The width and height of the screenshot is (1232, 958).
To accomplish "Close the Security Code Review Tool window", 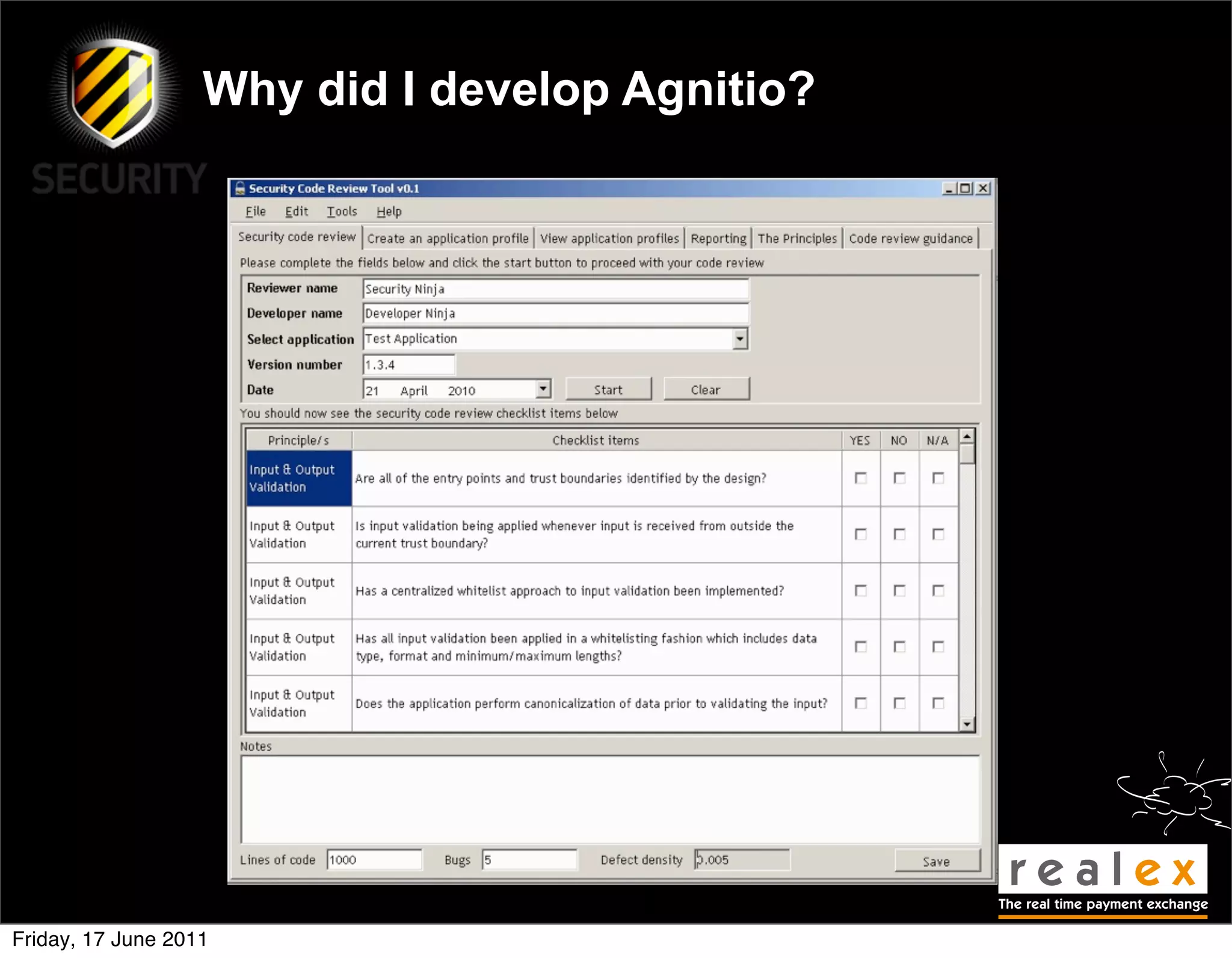I will (x=983, y=188).
